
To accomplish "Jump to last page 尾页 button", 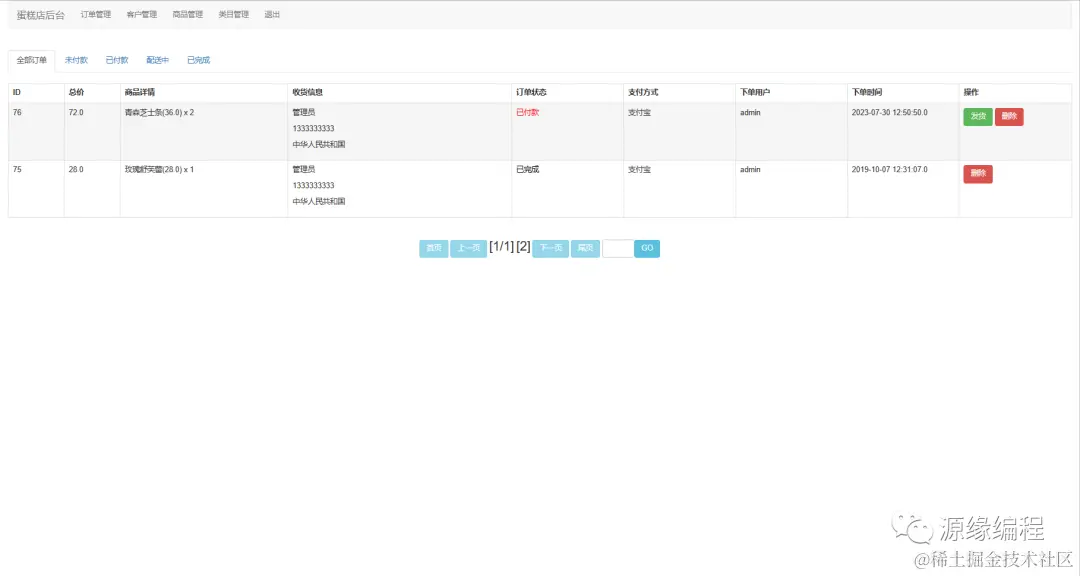I will click(585, 248).
